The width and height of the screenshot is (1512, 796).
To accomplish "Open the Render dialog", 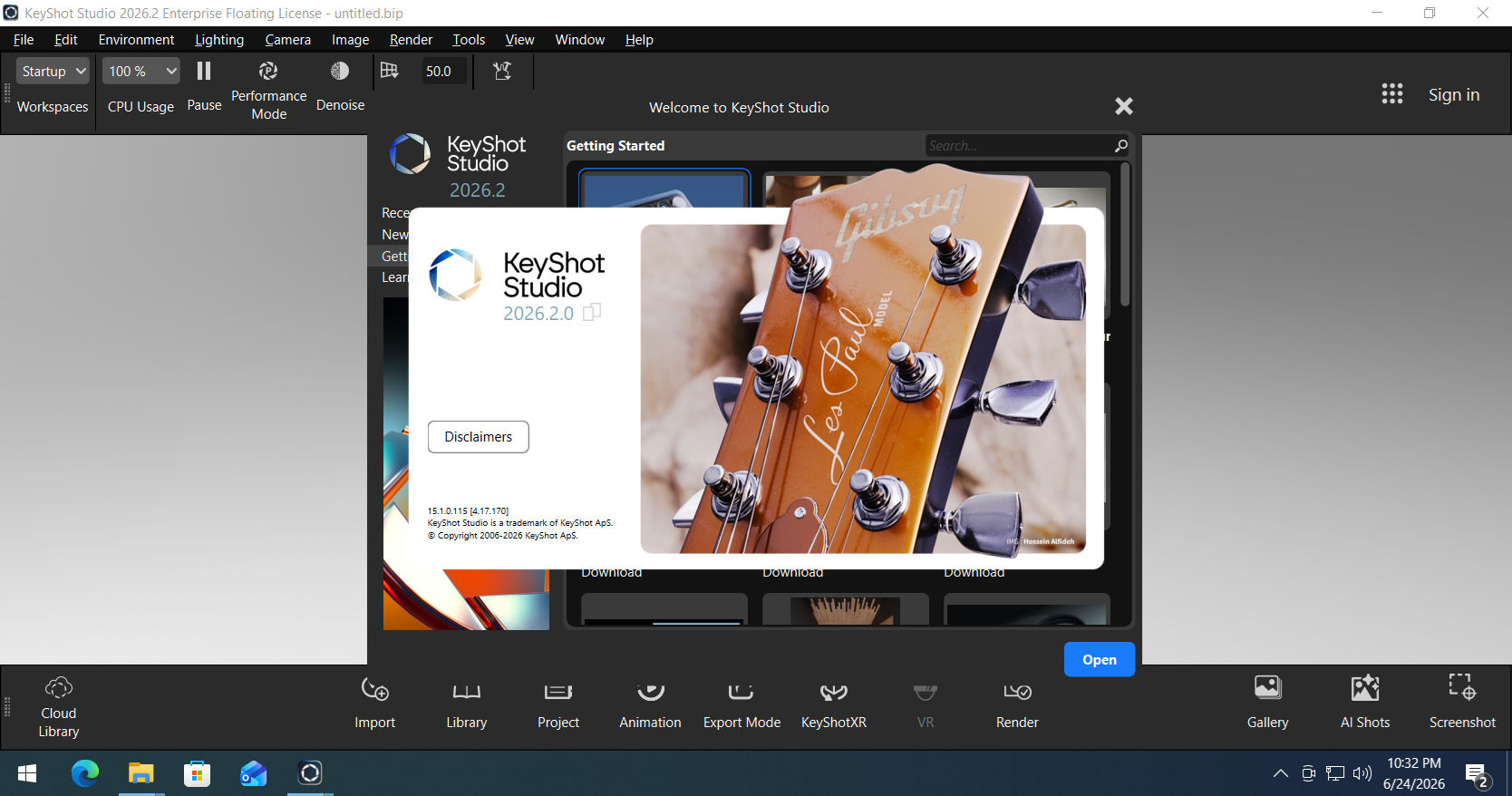I will (1017, 704).
